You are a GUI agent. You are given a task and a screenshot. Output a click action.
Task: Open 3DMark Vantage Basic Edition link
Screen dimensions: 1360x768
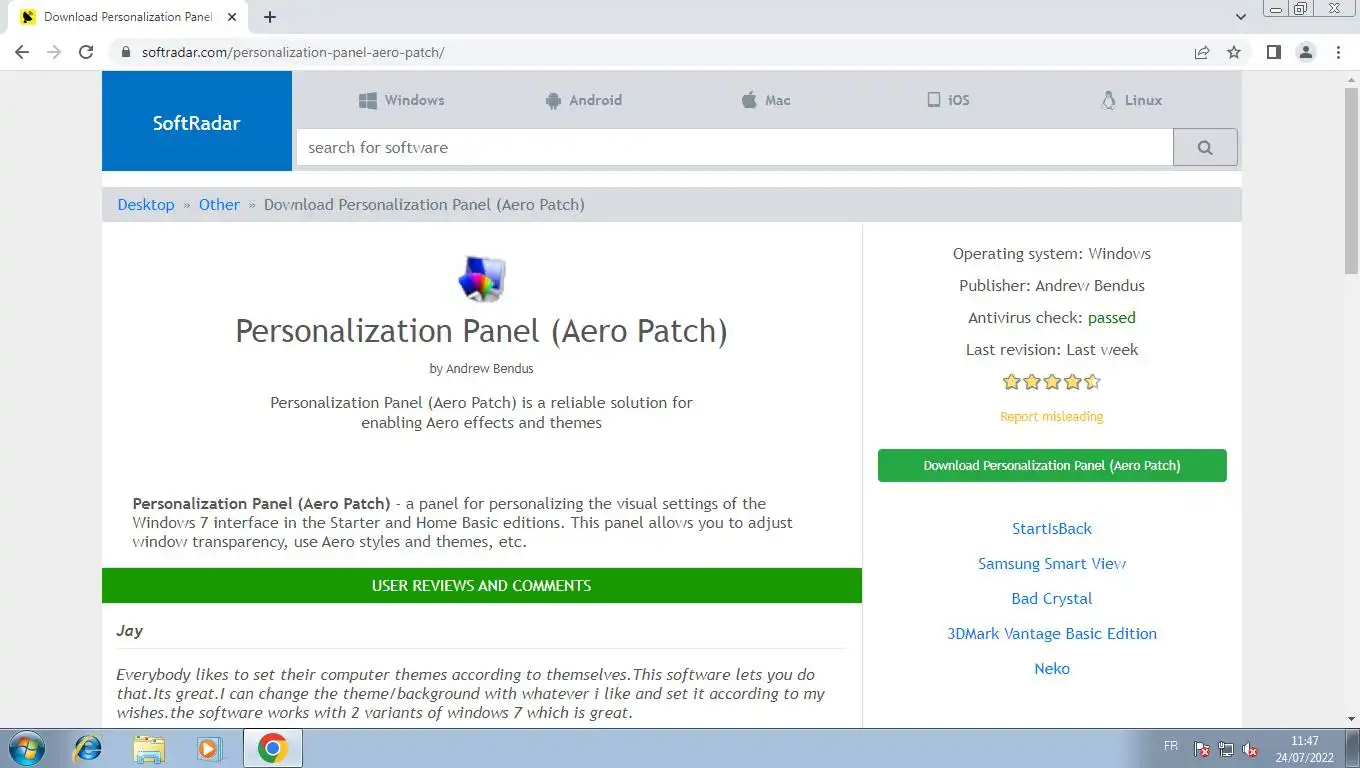tap(1052, 633)
